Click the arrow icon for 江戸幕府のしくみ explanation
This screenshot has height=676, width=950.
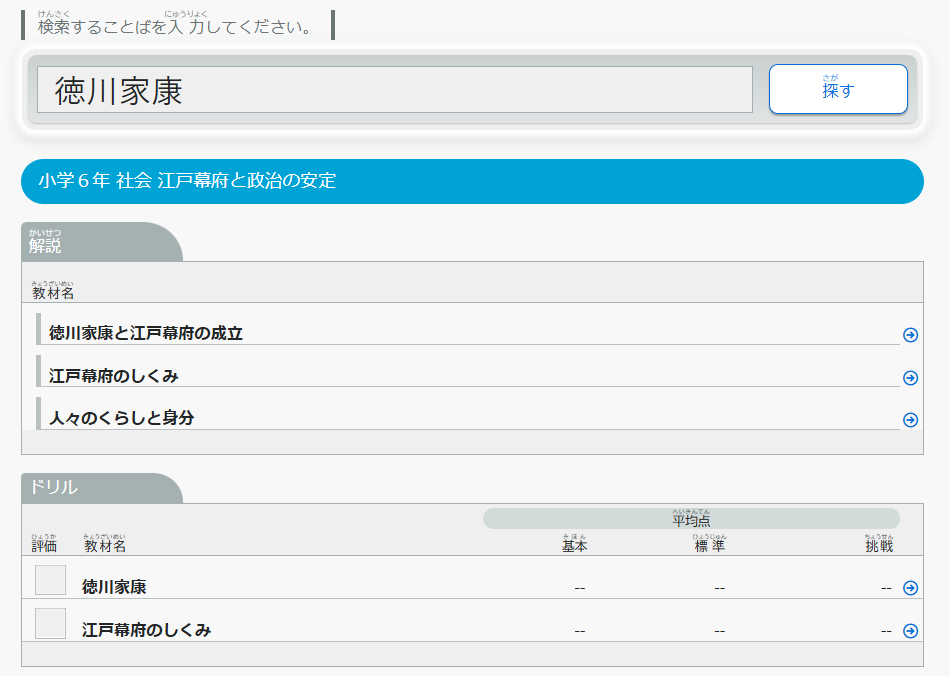[910, 378]
